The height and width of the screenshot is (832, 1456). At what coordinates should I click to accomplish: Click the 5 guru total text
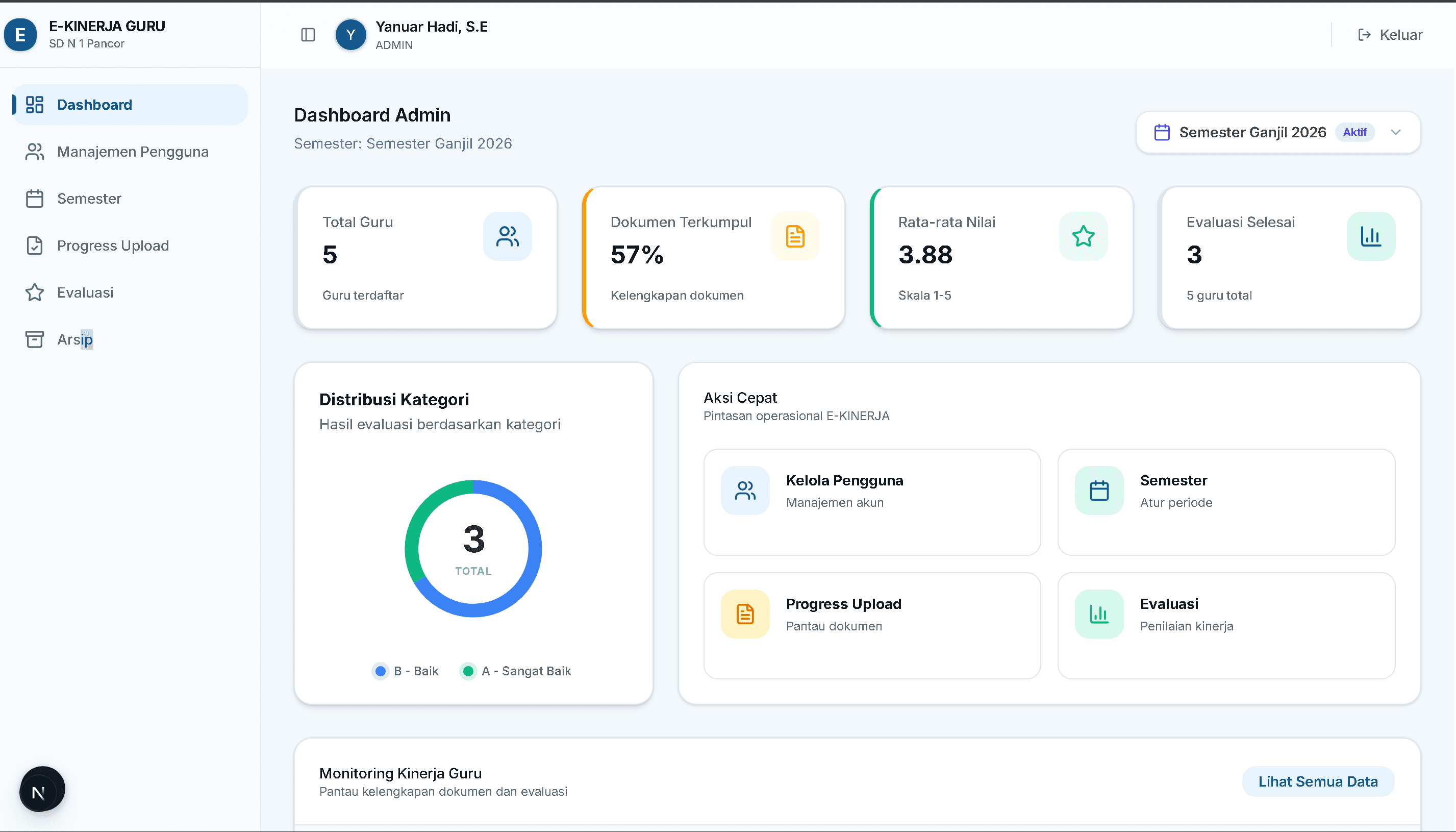pos(1219,296)
